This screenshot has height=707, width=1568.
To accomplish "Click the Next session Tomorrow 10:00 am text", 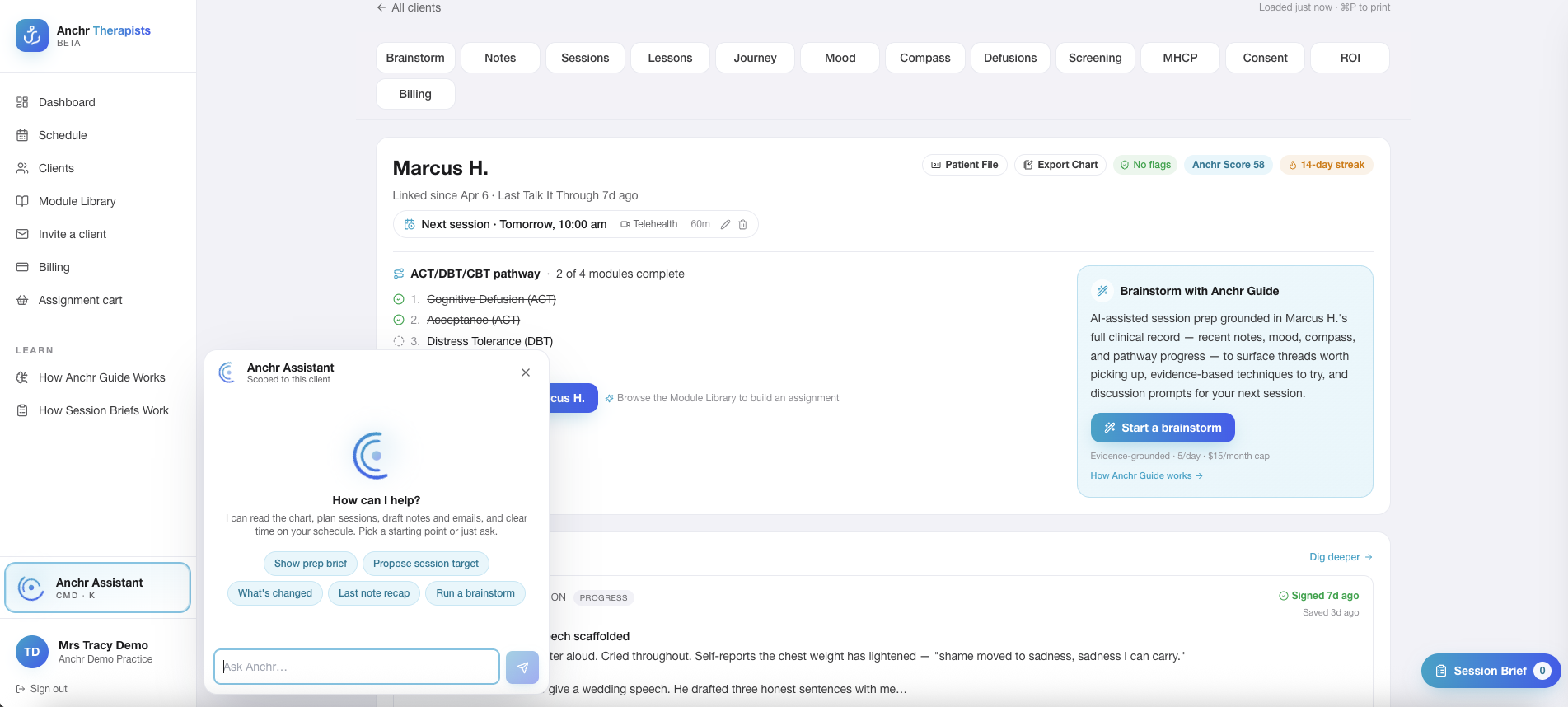I will pyautogui.click(x=514, y=224).
